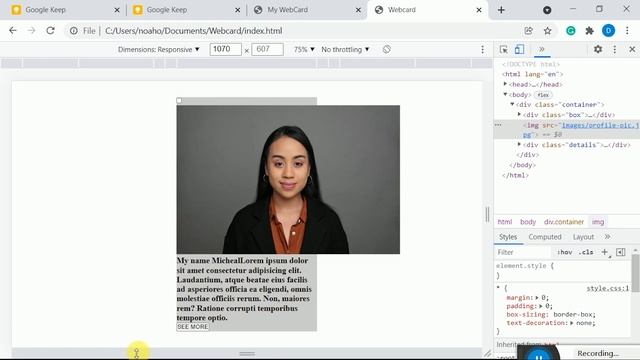Select body in breadcrumb
640x360 pixels.
tap(528, 222)
